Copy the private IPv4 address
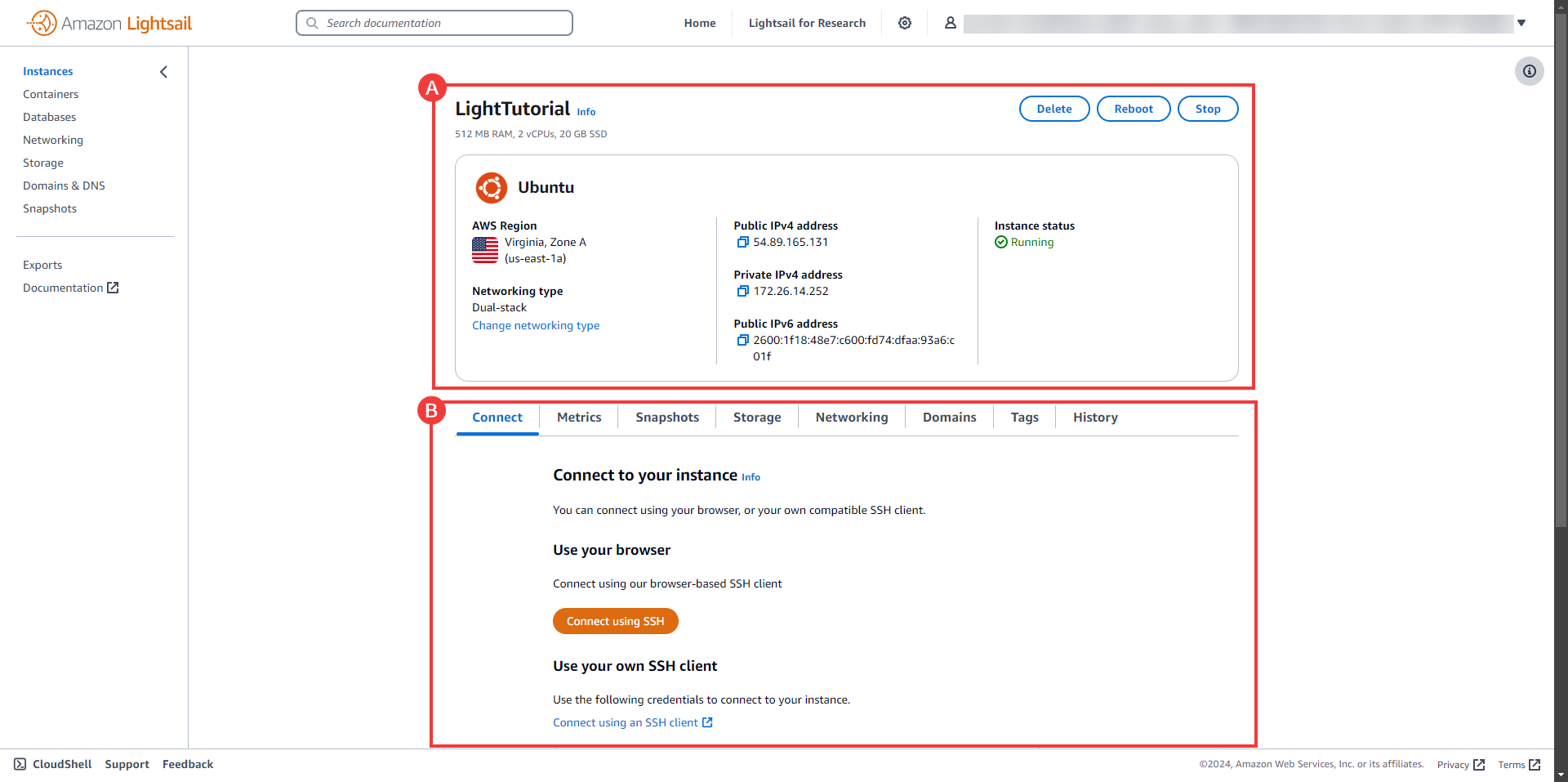Image resolution: width=1568 pixels, height=782 pixels. (x=742, y=291)
